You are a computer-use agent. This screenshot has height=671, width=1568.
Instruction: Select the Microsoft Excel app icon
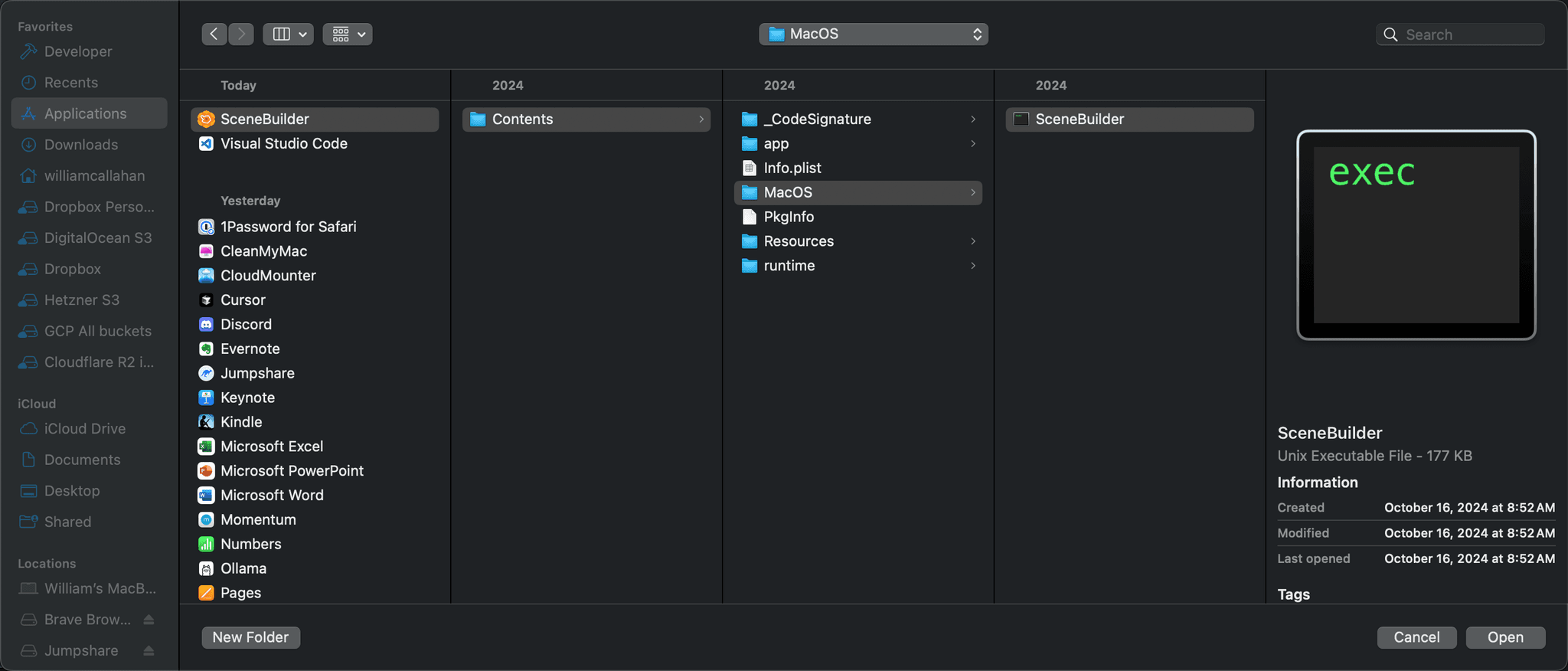click(x=206, y=447)
